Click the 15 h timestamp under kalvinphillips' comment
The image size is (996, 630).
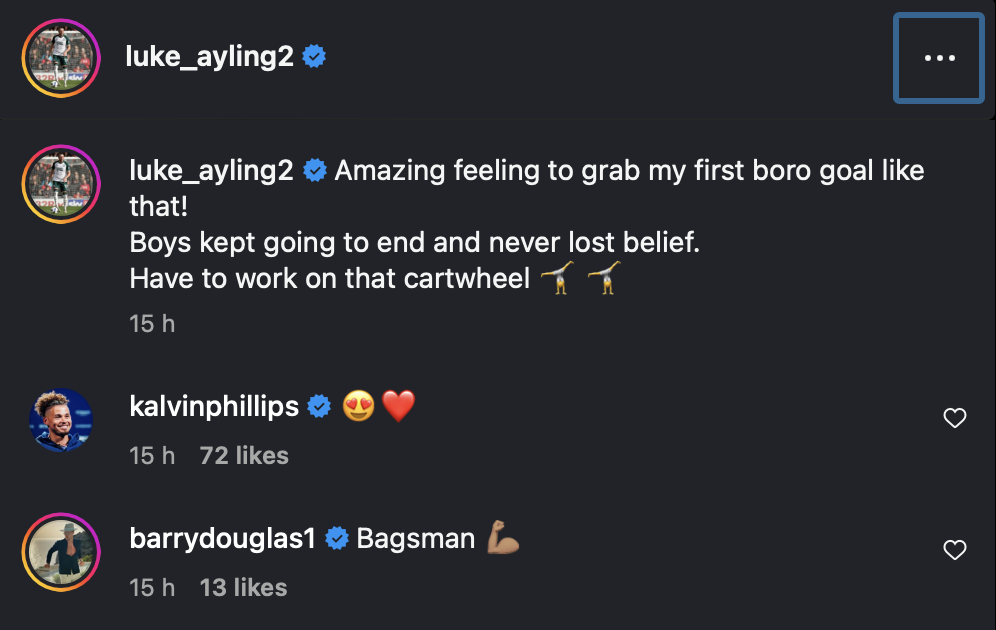152,456
